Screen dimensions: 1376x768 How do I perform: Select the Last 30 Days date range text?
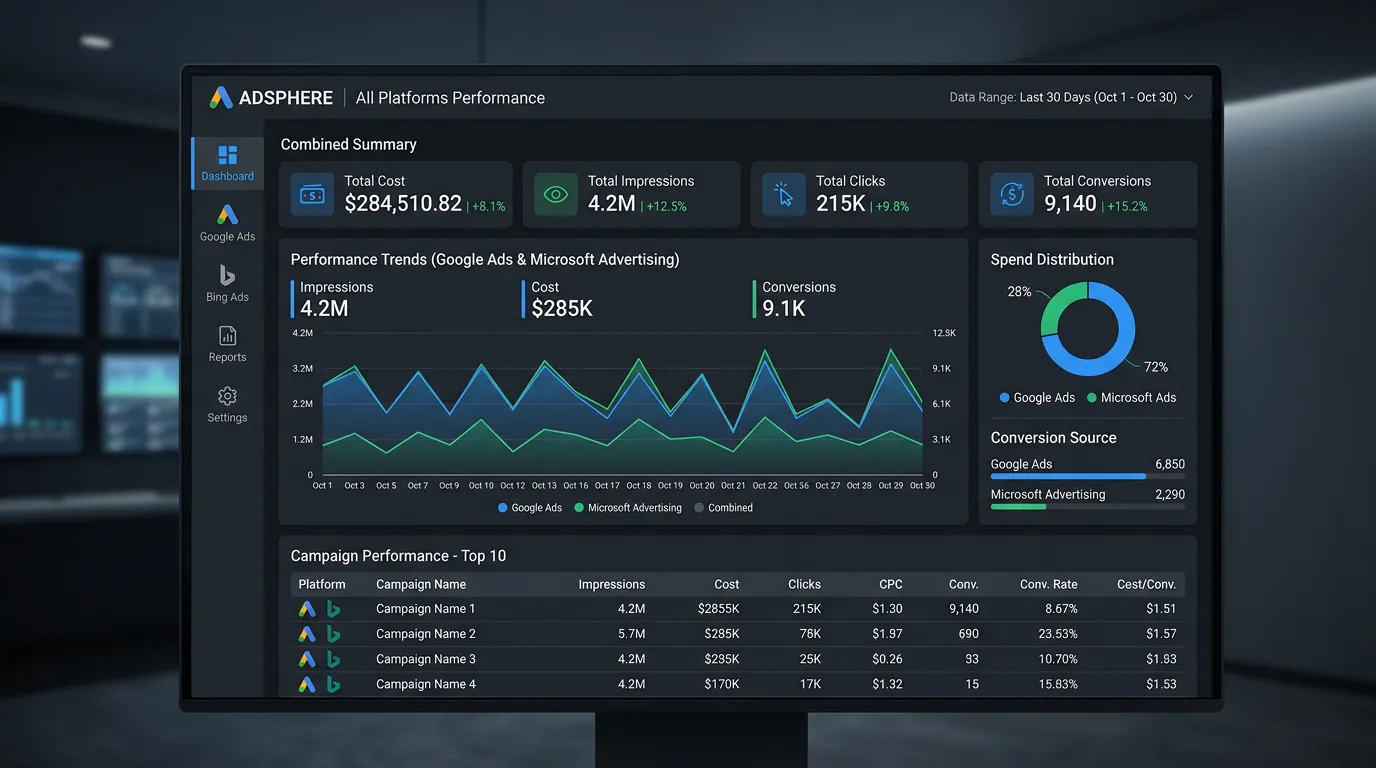pos(1098,98)
